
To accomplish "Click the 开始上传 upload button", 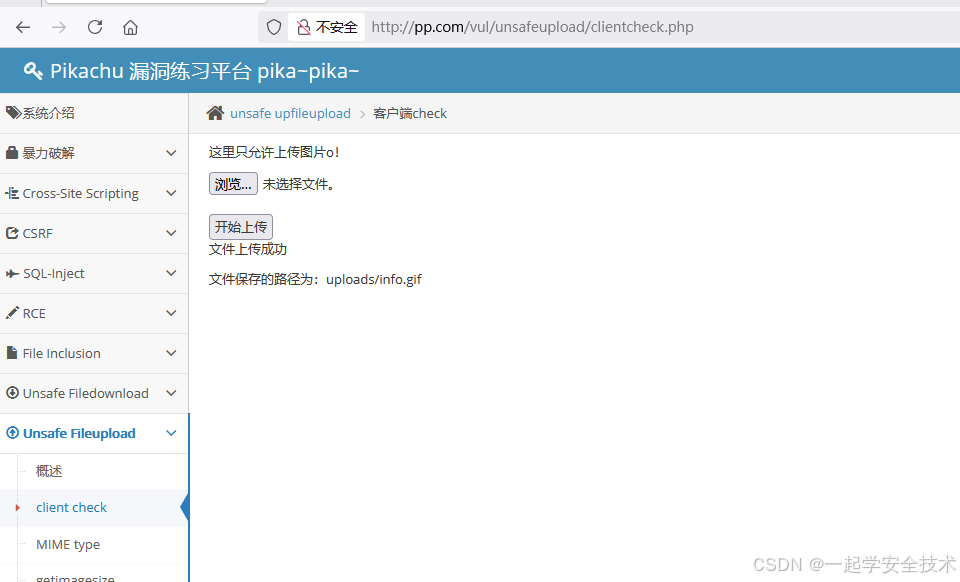I will tap(241, 227).
